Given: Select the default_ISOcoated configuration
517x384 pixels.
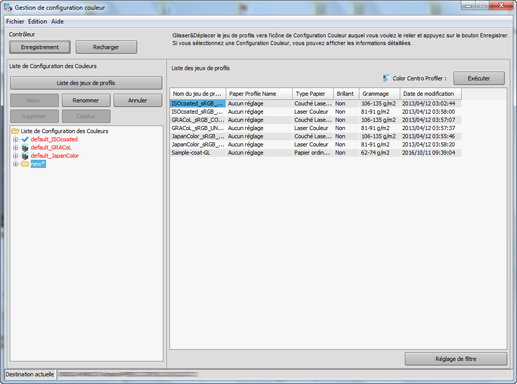Looking at the screenshot, I should pos(54,139).
